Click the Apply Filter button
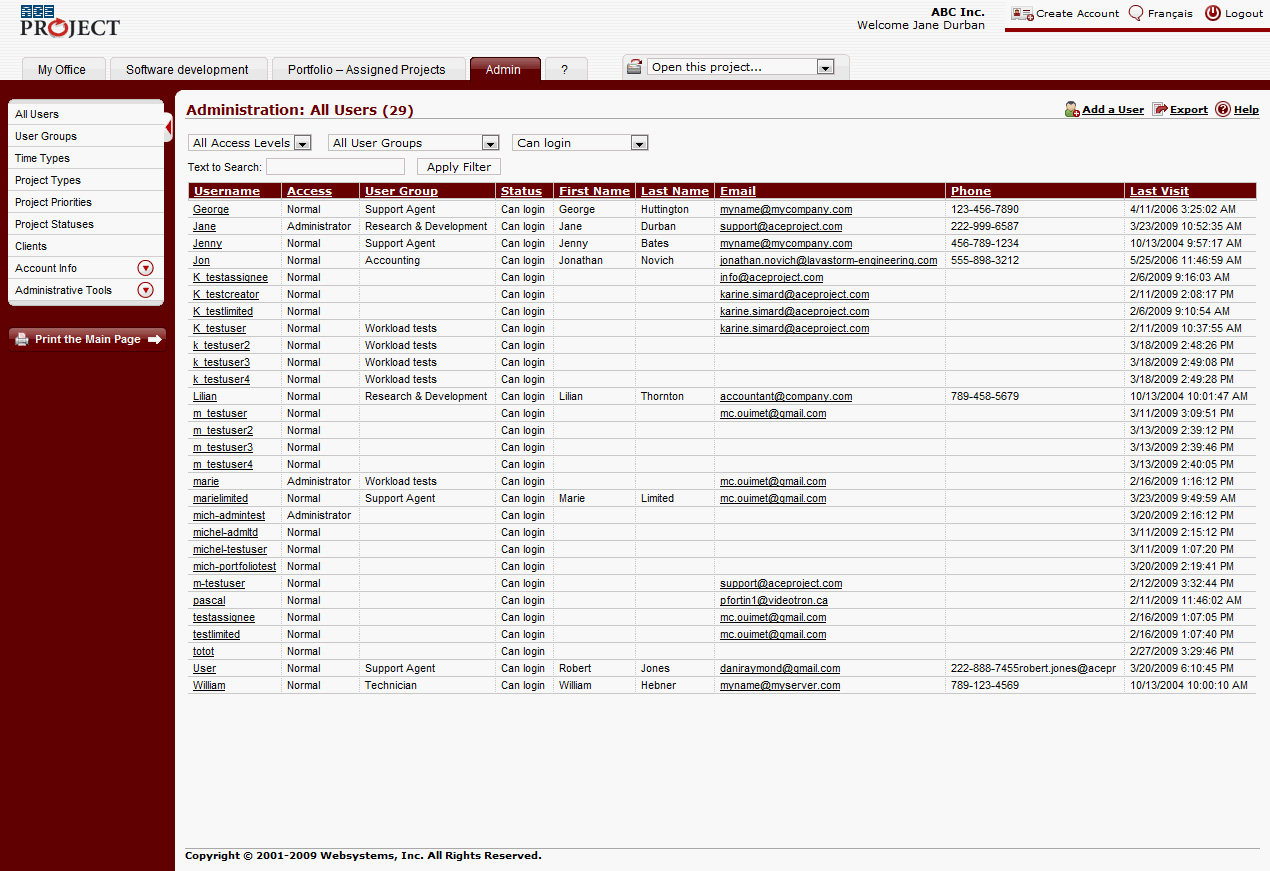 click(459, 167)
